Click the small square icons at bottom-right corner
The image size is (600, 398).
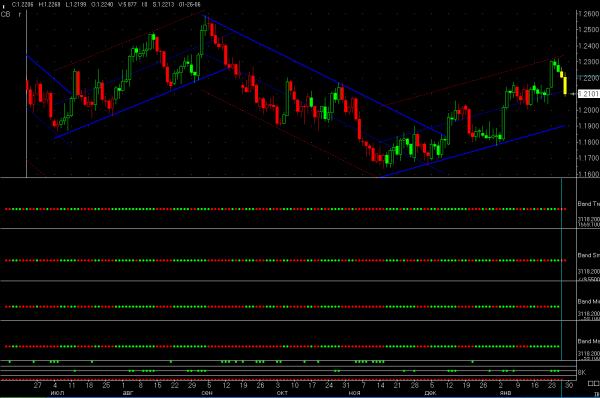[593, 383]
